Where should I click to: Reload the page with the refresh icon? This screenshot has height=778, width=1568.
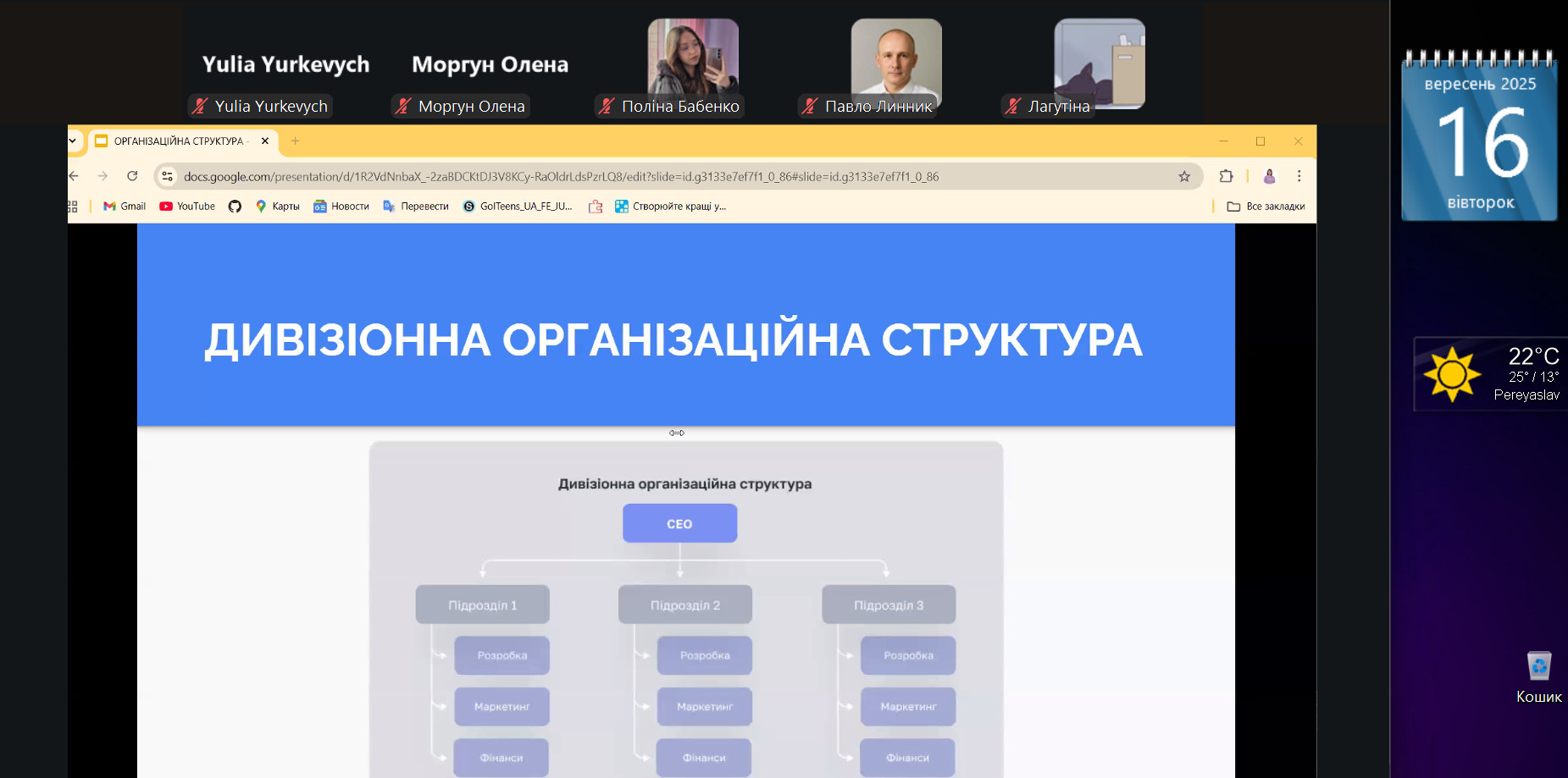(x=132, y=176)
